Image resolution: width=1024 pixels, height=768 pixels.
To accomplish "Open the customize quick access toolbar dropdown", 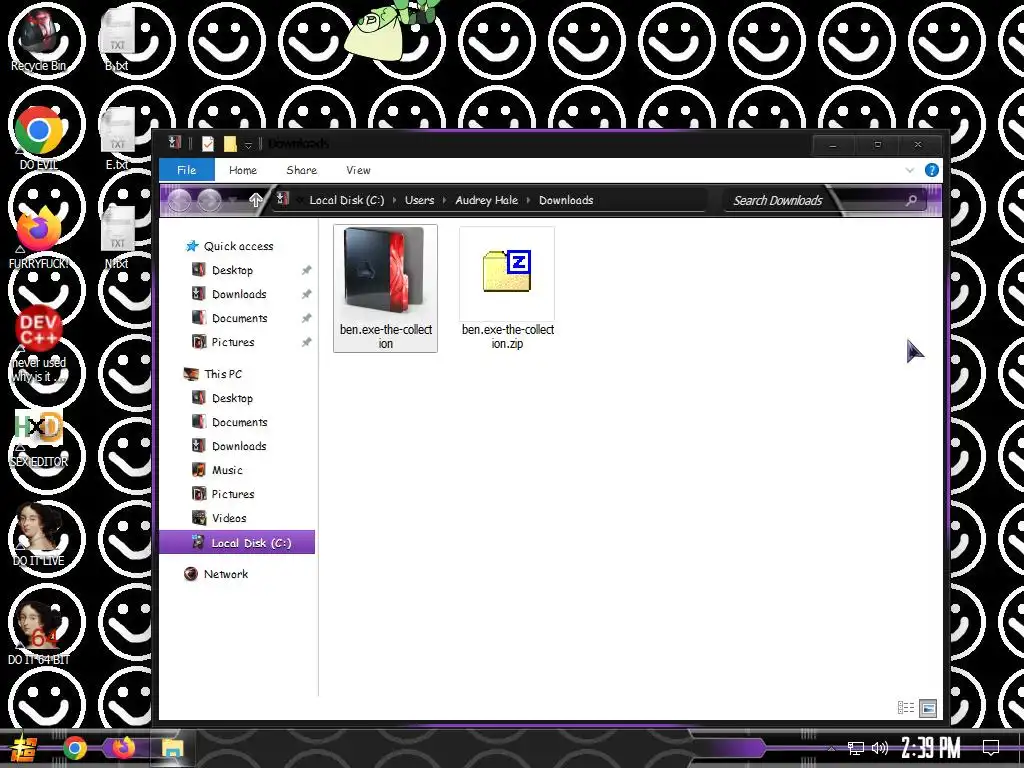I will coord(248,145).
